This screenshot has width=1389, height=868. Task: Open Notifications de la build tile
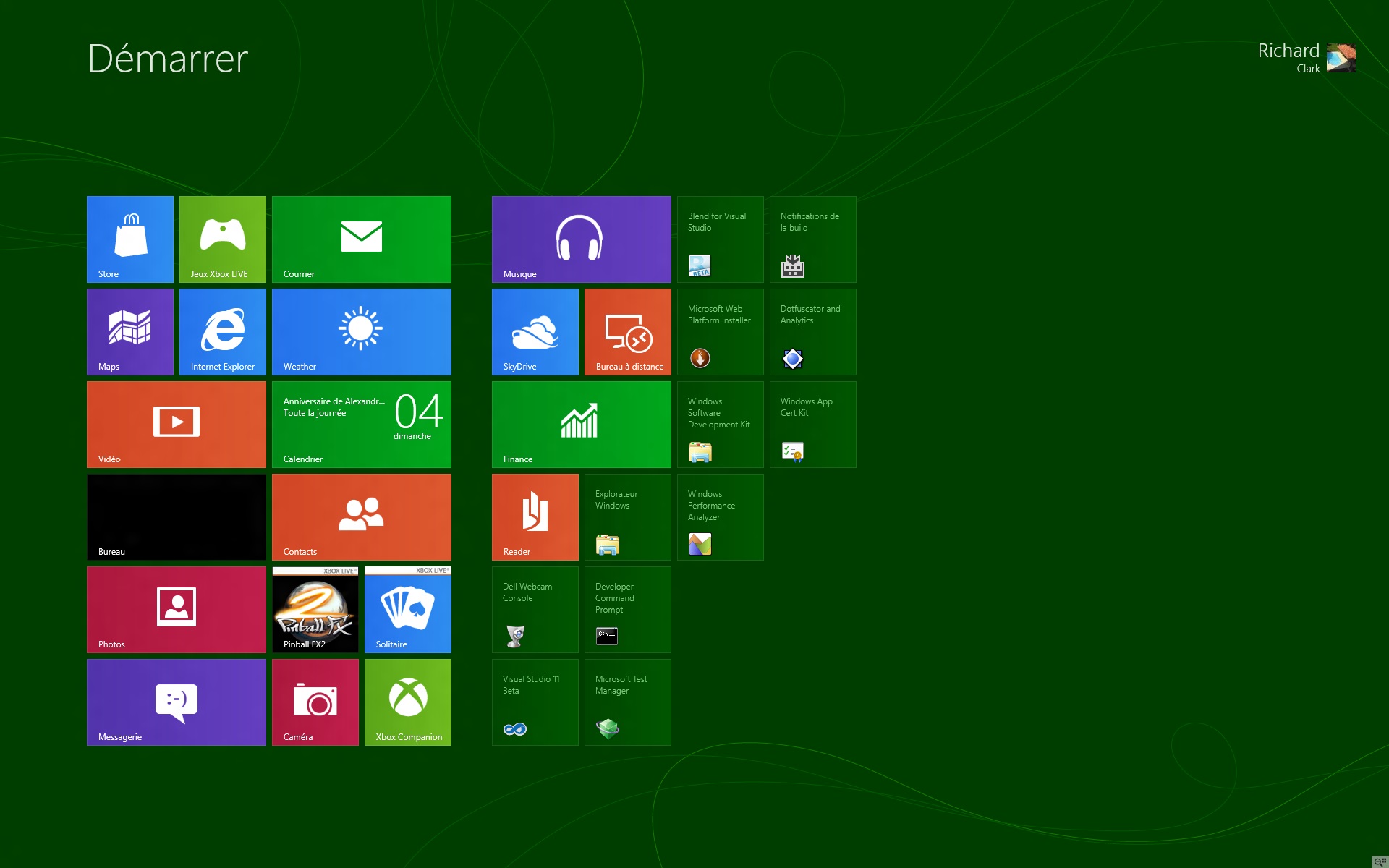point(813,239)
